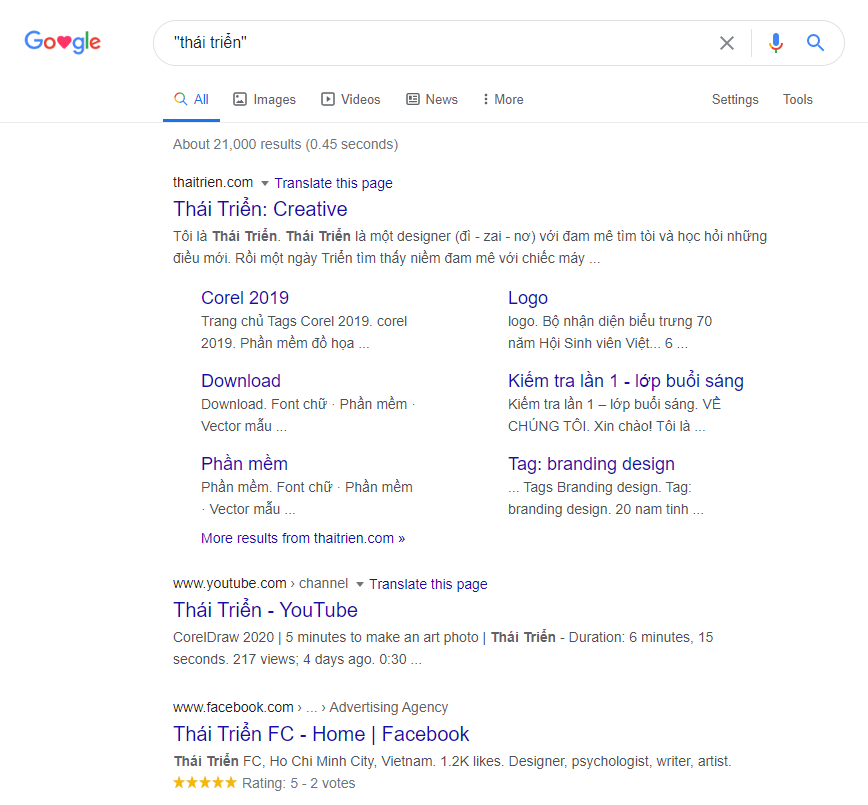Click the magnifying glass search icon
Image resolution: width=868 pixels, height=805 pixels.
click(x=815, y=43)
